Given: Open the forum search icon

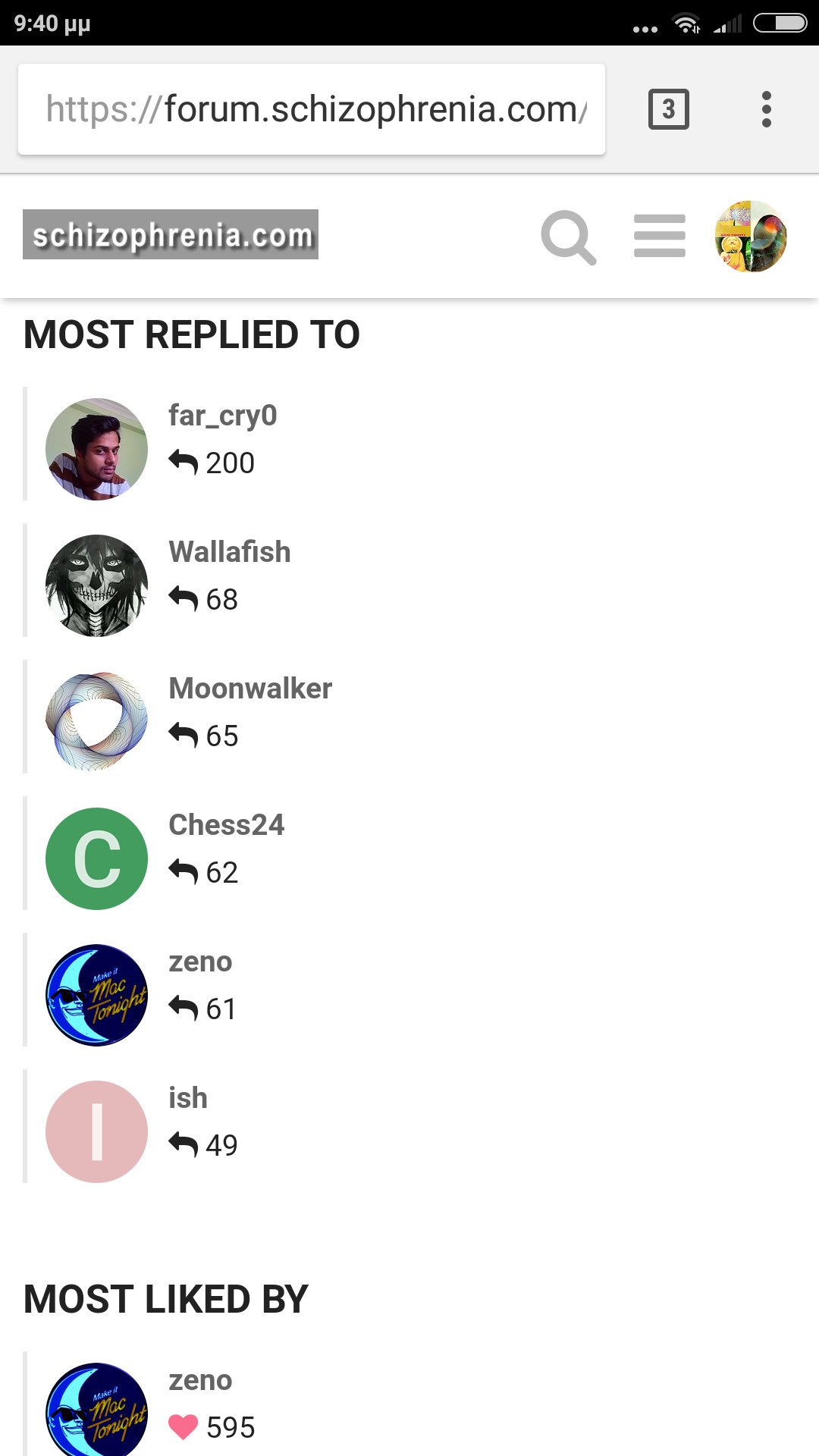Looking at the screenshot, I should 569,237.
